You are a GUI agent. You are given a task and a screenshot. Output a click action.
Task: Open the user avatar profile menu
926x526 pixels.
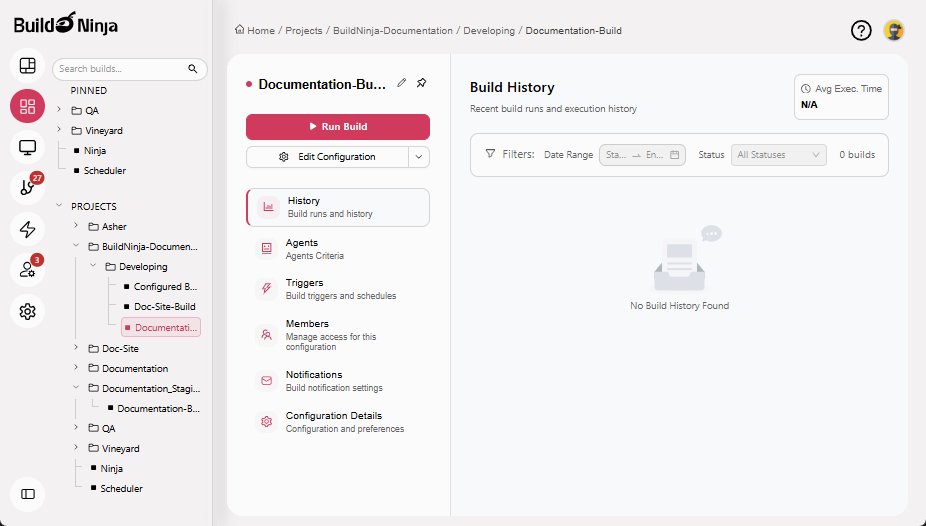click(x=894, y=30)
